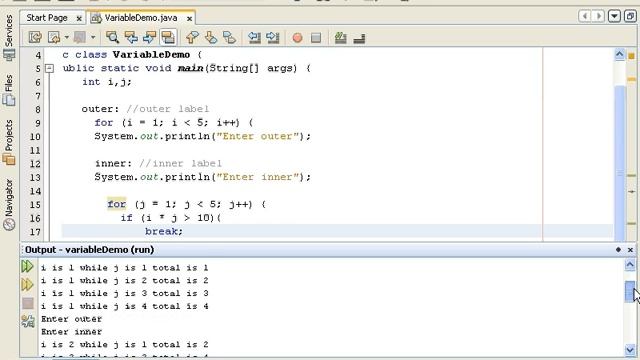Close the Start Page tab
Viewport: 640px width, 360px height.
pyautogui.click(x=79, y=18)
